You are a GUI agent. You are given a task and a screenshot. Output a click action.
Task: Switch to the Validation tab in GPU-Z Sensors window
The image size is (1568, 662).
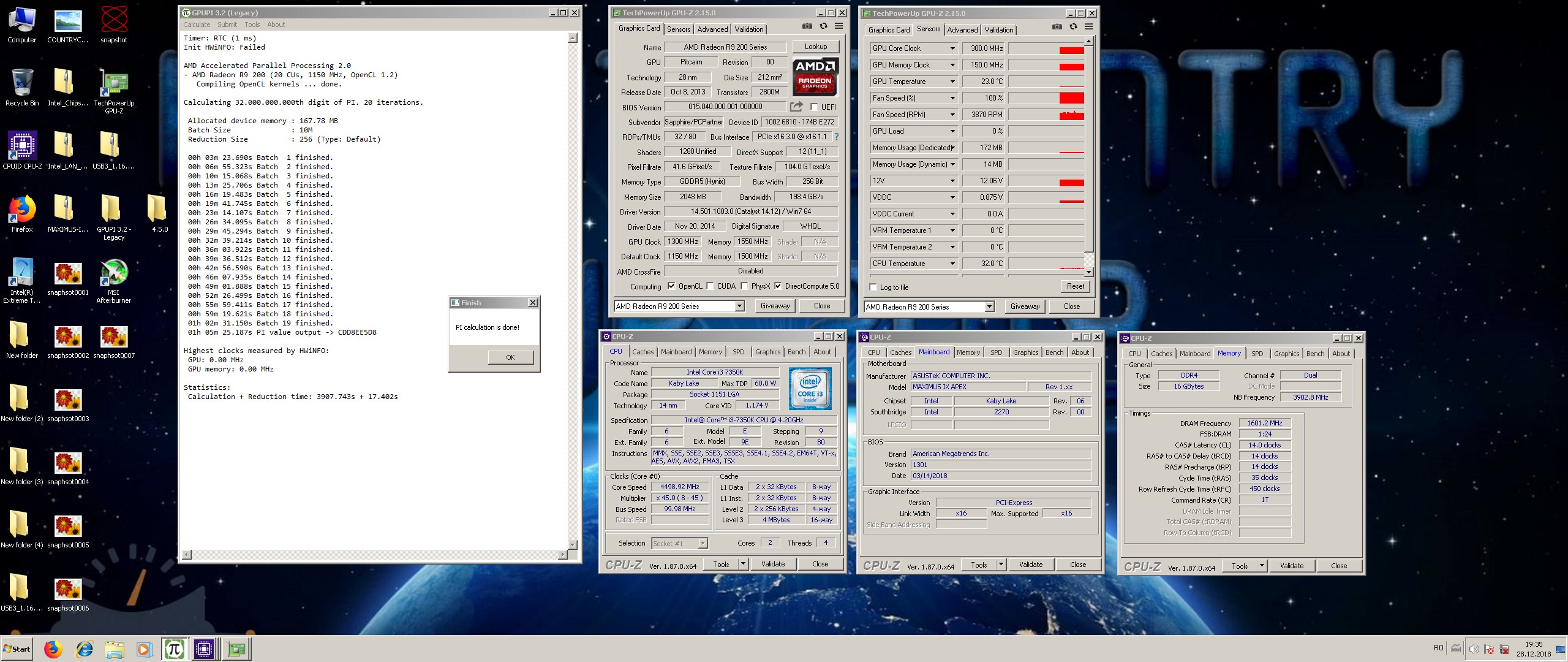pos(999,30)
